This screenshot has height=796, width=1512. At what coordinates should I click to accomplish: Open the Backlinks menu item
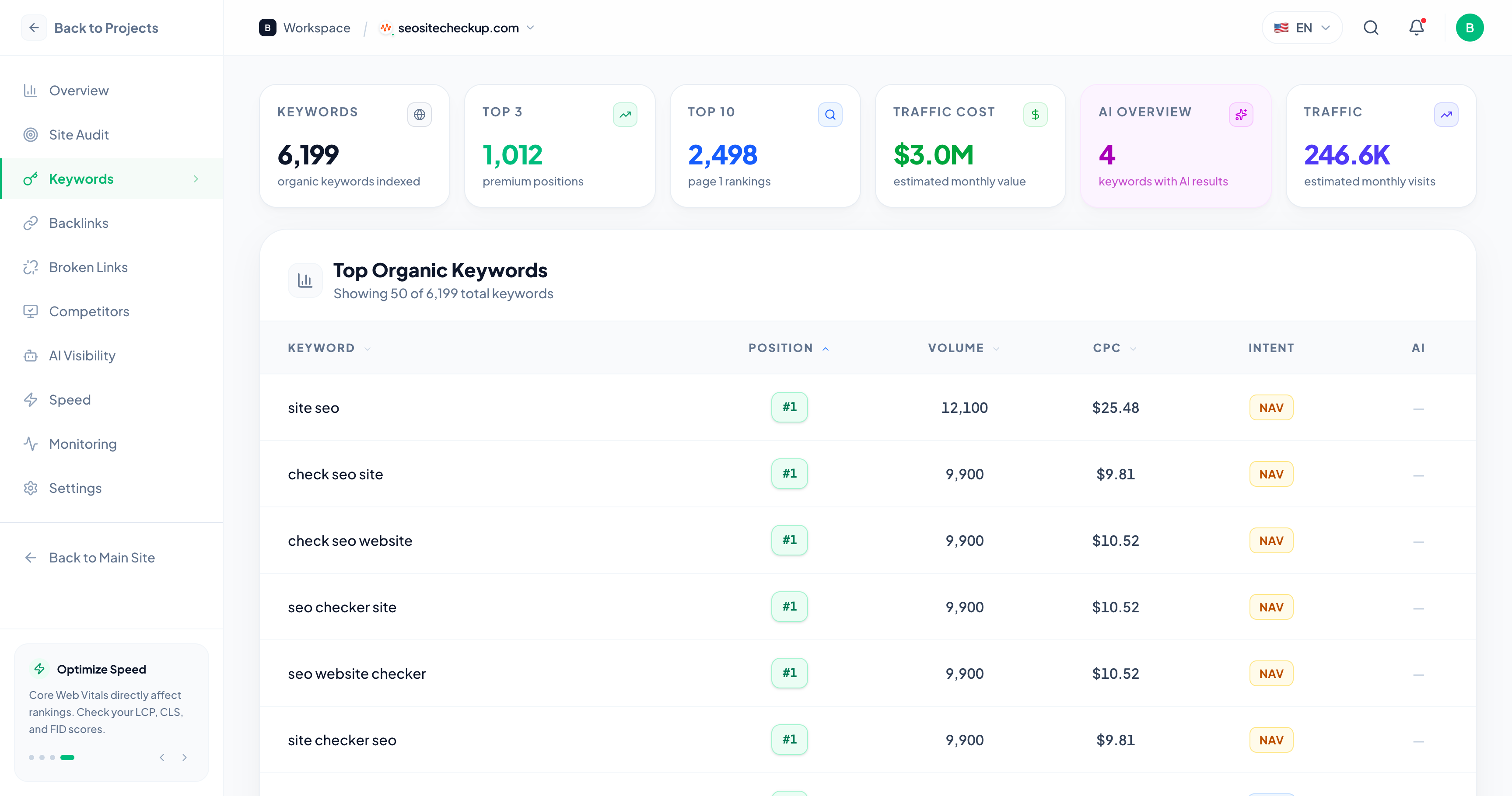click(x=112, y=223)
